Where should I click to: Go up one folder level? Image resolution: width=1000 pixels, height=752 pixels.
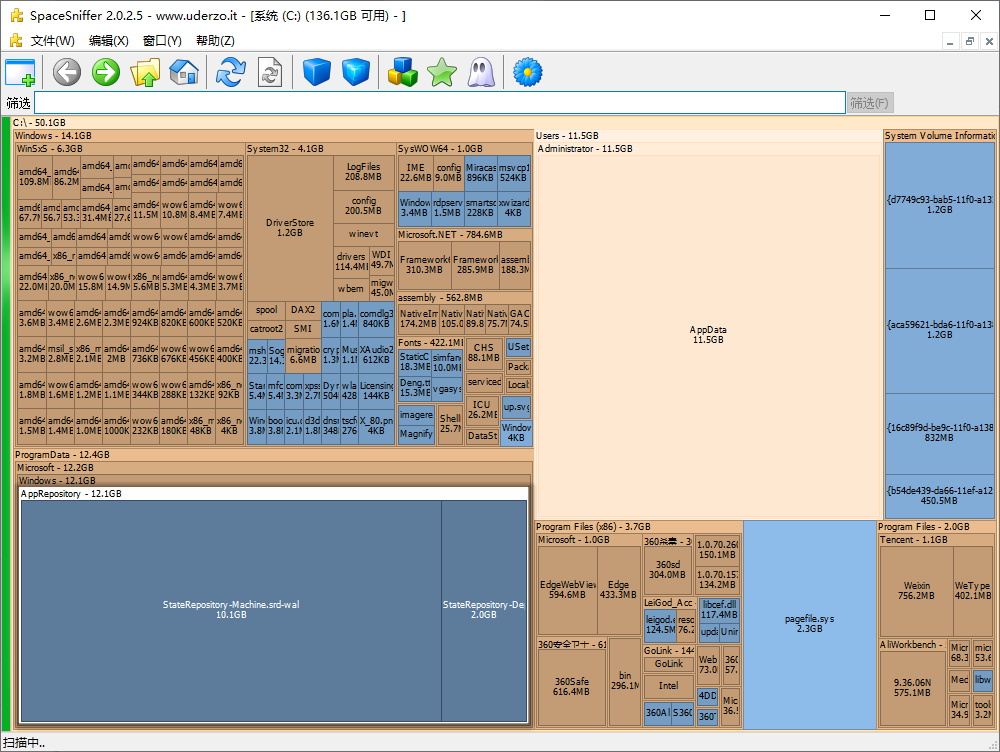145,72
